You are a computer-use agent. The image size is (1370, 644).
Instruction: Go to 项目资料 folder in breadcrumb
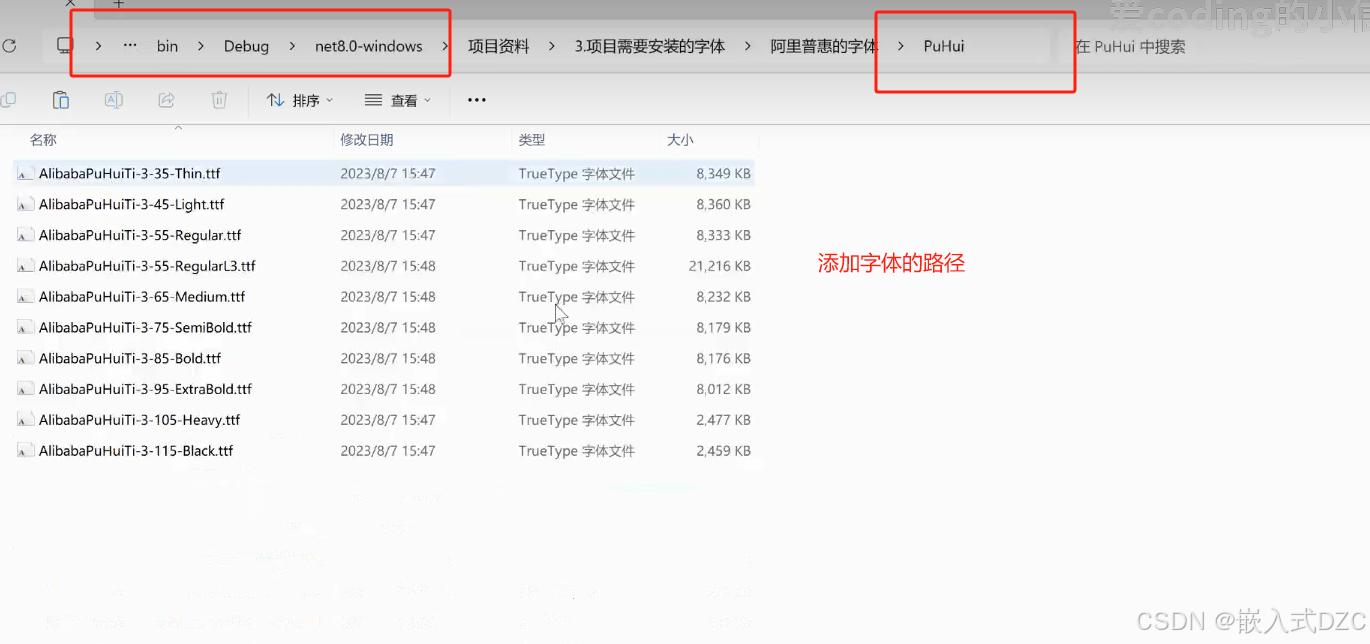(x=498, y=46)
